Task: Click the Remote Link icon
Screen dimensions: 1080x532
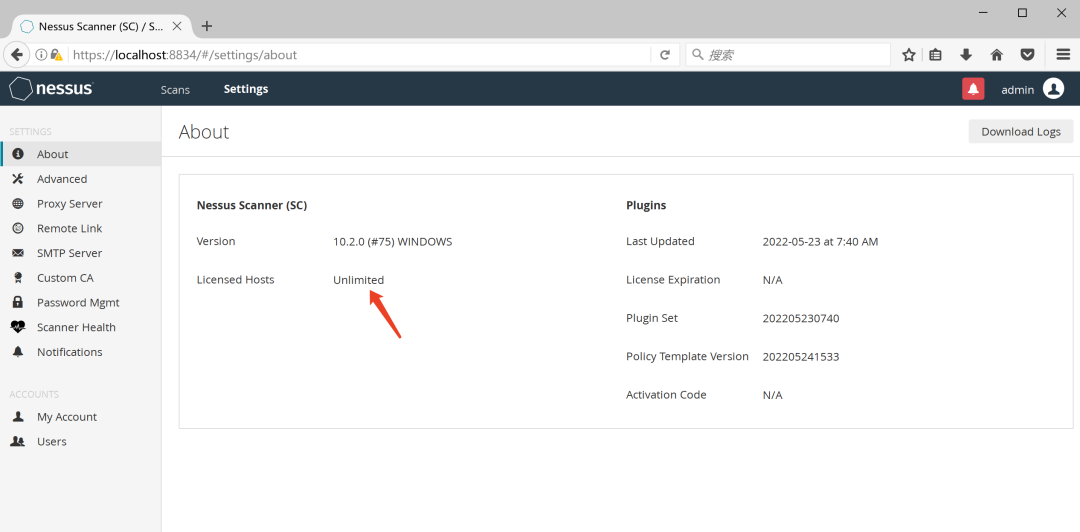Action: (18, 228)
